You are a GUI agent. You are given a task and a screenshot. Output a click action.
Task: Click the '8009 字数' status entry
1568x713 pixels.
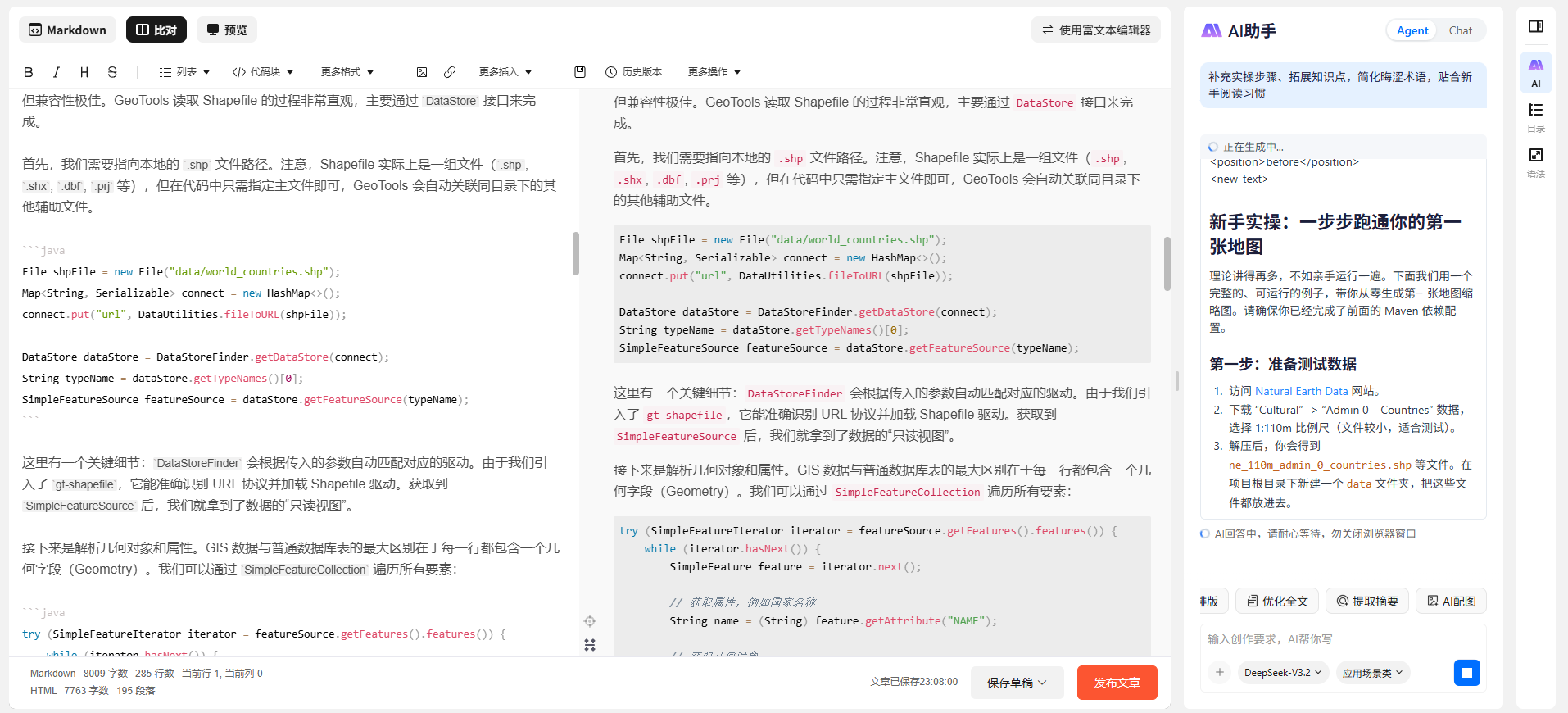(x=106, y=674)
